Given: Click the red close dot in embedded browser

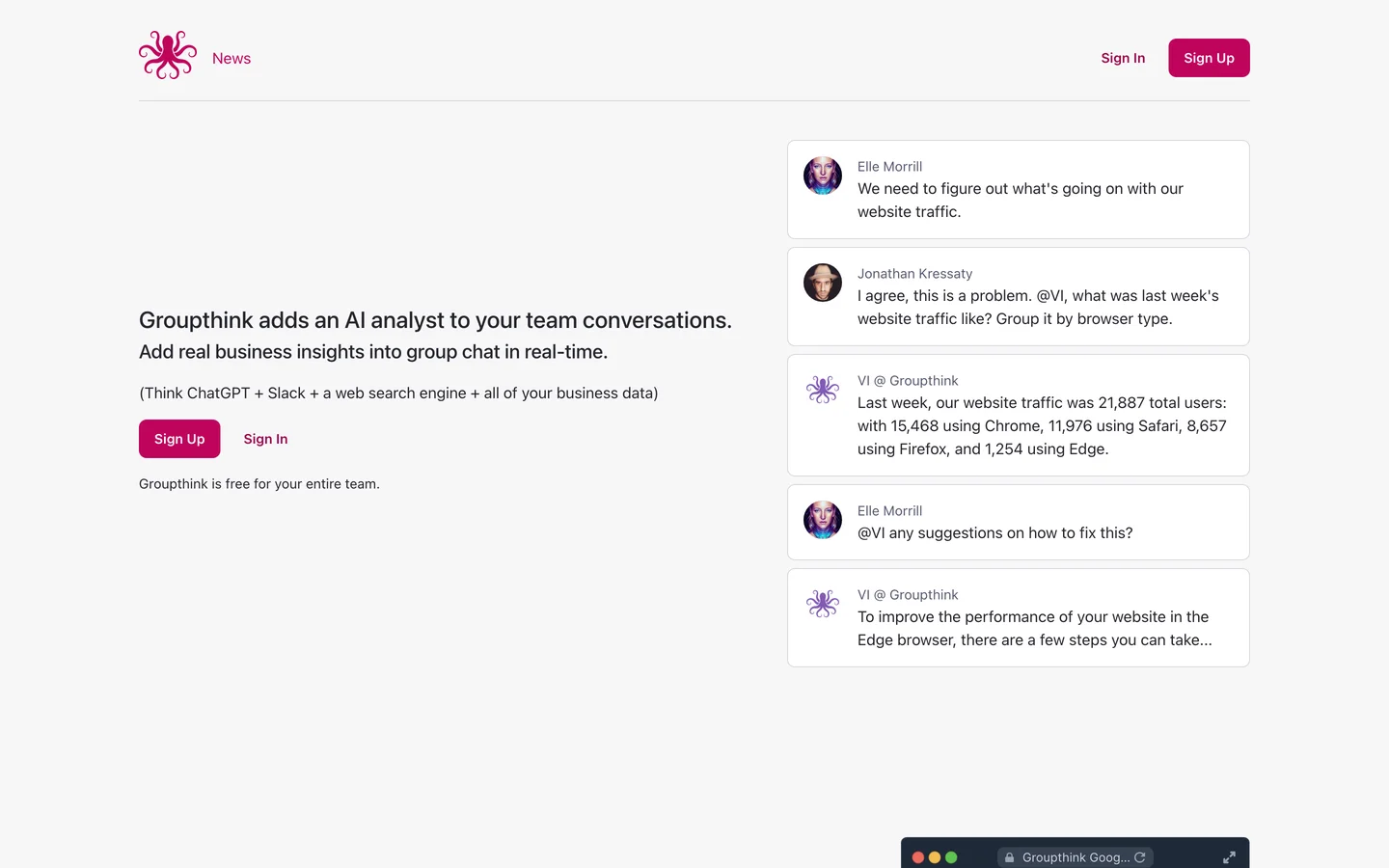Looking at the screenshot, I should tap(918, 857).
